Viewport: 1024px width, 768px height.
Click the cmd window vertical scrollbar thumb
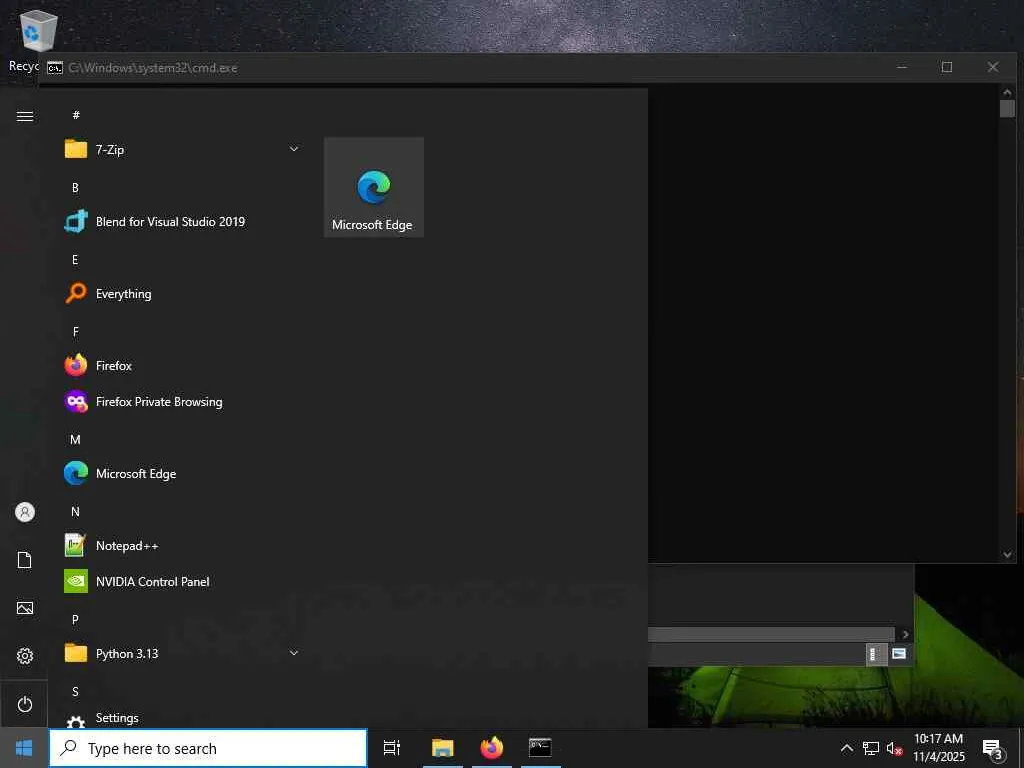coord(1007,108)
